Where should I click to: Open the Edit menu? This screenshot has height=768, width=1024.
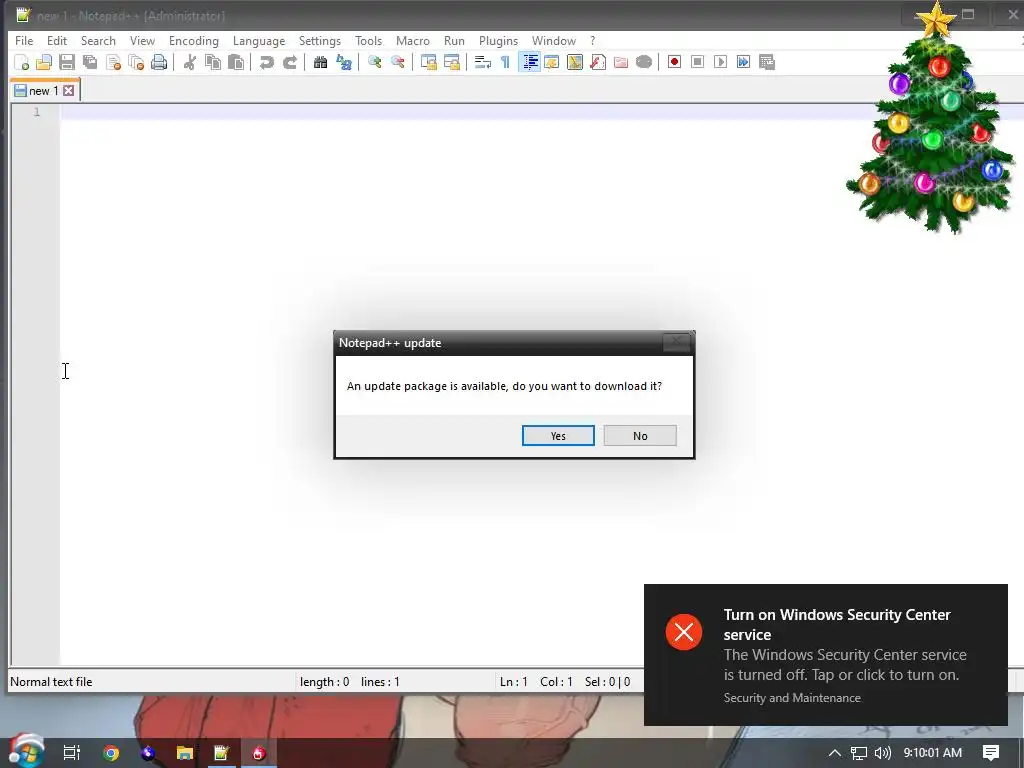pyautogui.click(x=57, y=40)
